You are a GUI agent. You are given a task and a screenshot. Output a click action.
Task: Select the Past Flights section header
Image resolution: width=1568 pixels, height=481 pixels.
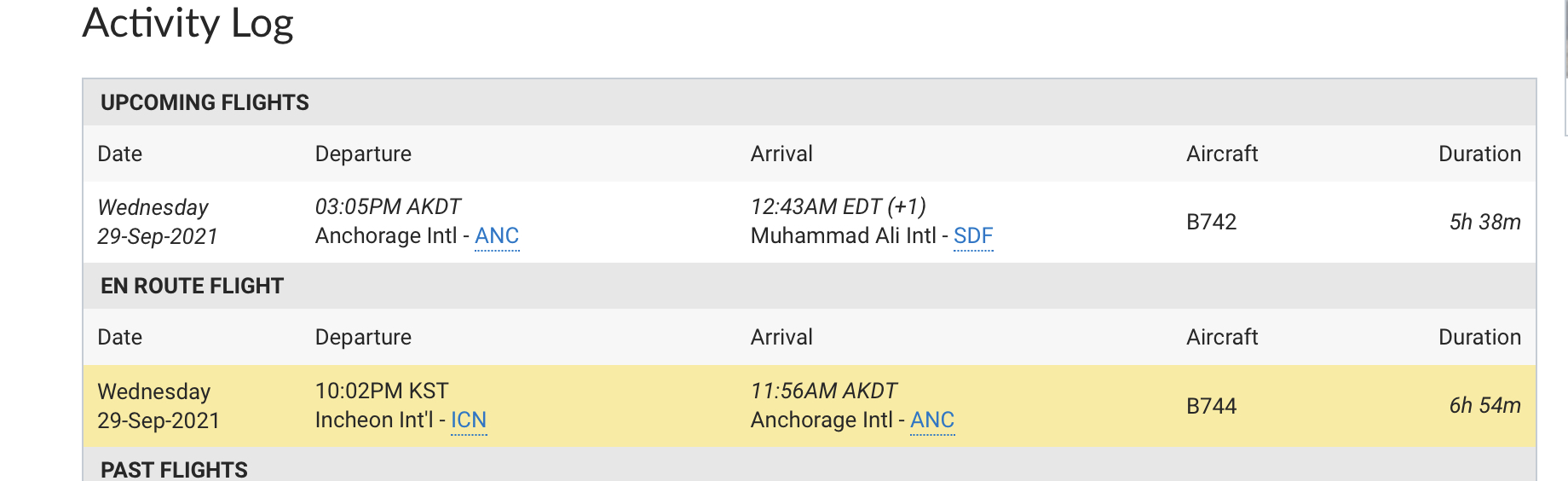(x=174, y=469)
